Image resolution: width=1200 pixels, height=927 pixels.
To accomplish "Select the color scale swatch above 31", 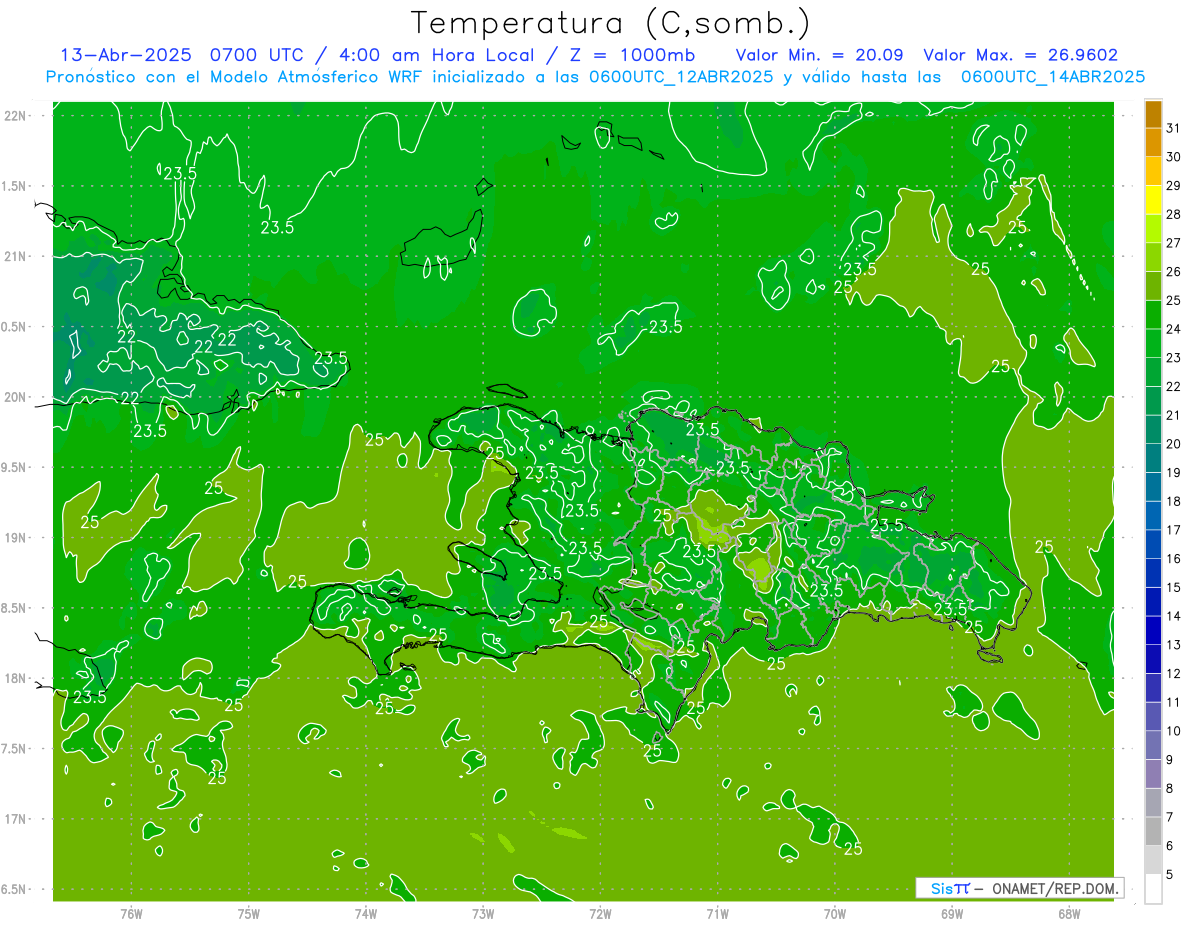I will (1153, 114).
